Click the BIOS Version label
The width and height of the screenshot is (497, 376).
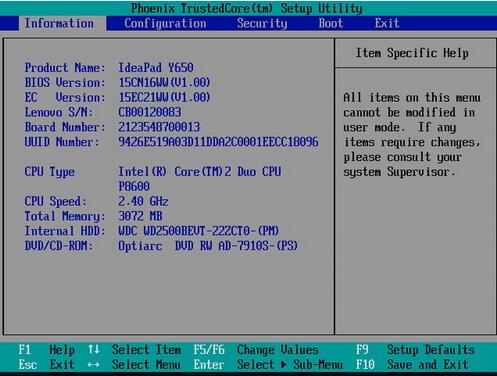coord(65,82)
